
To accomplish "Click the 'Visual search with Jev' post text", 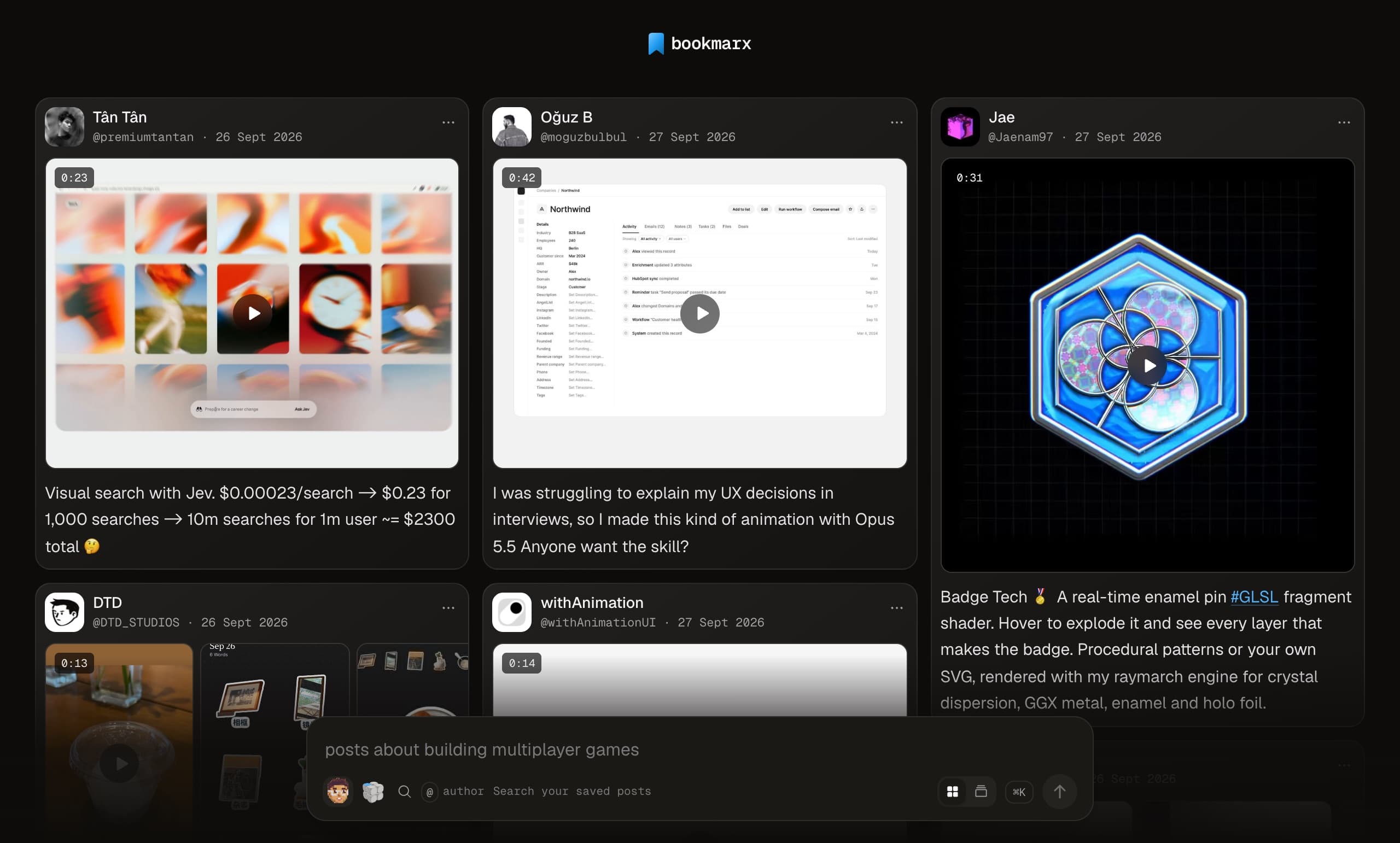I will pos(250,519).
